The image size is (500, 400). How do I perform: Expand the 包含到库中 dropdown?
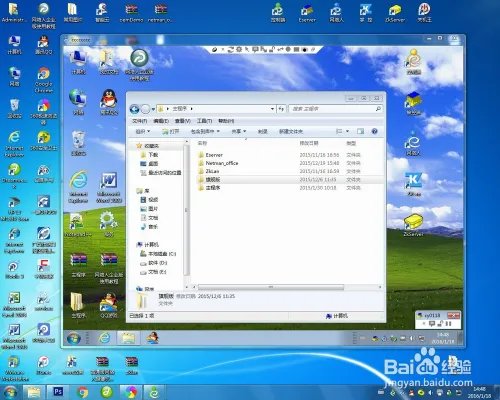[x=205, y=132]
